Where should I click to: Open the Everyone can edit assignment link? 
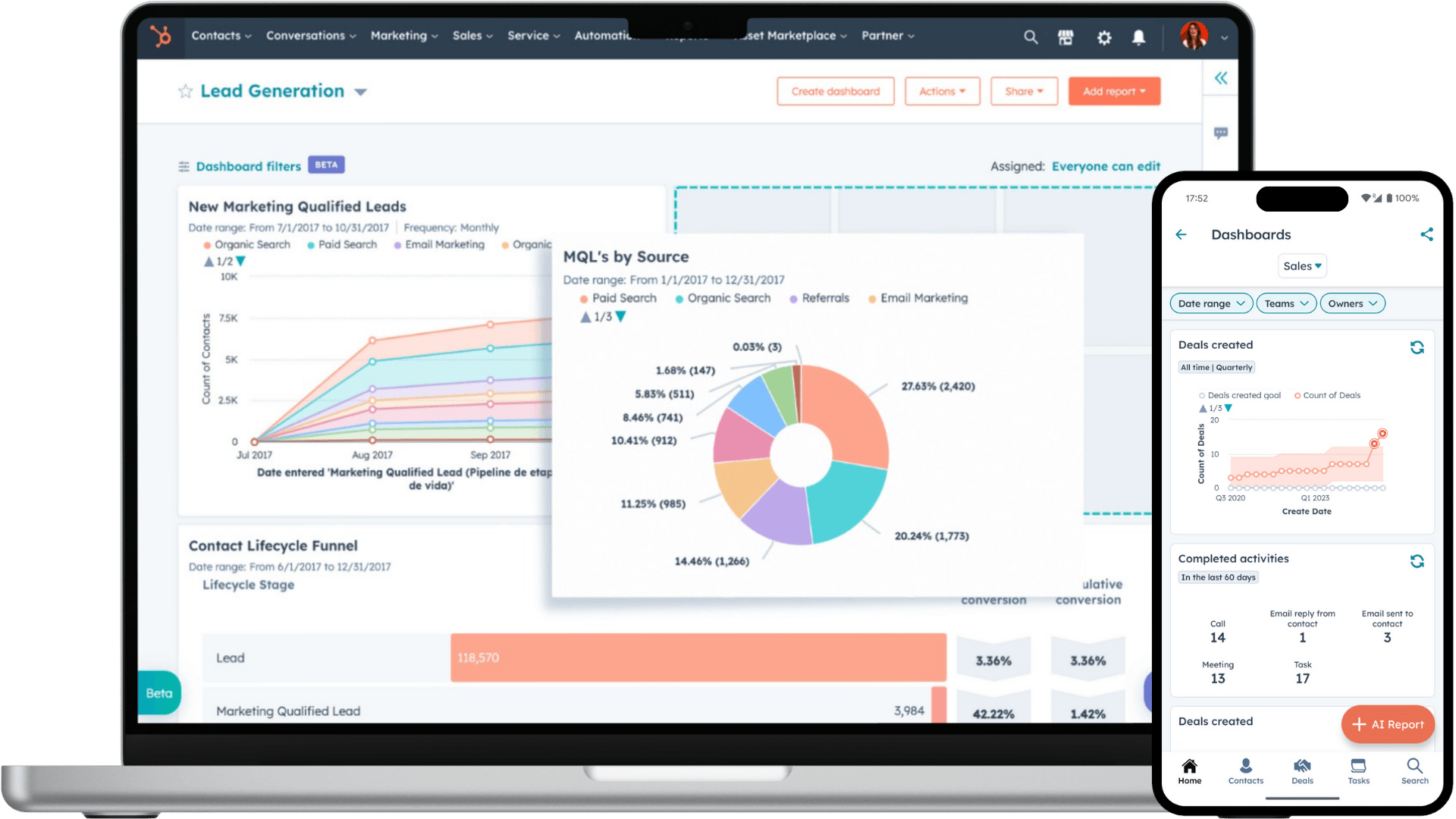click(x=1106, y=166)
